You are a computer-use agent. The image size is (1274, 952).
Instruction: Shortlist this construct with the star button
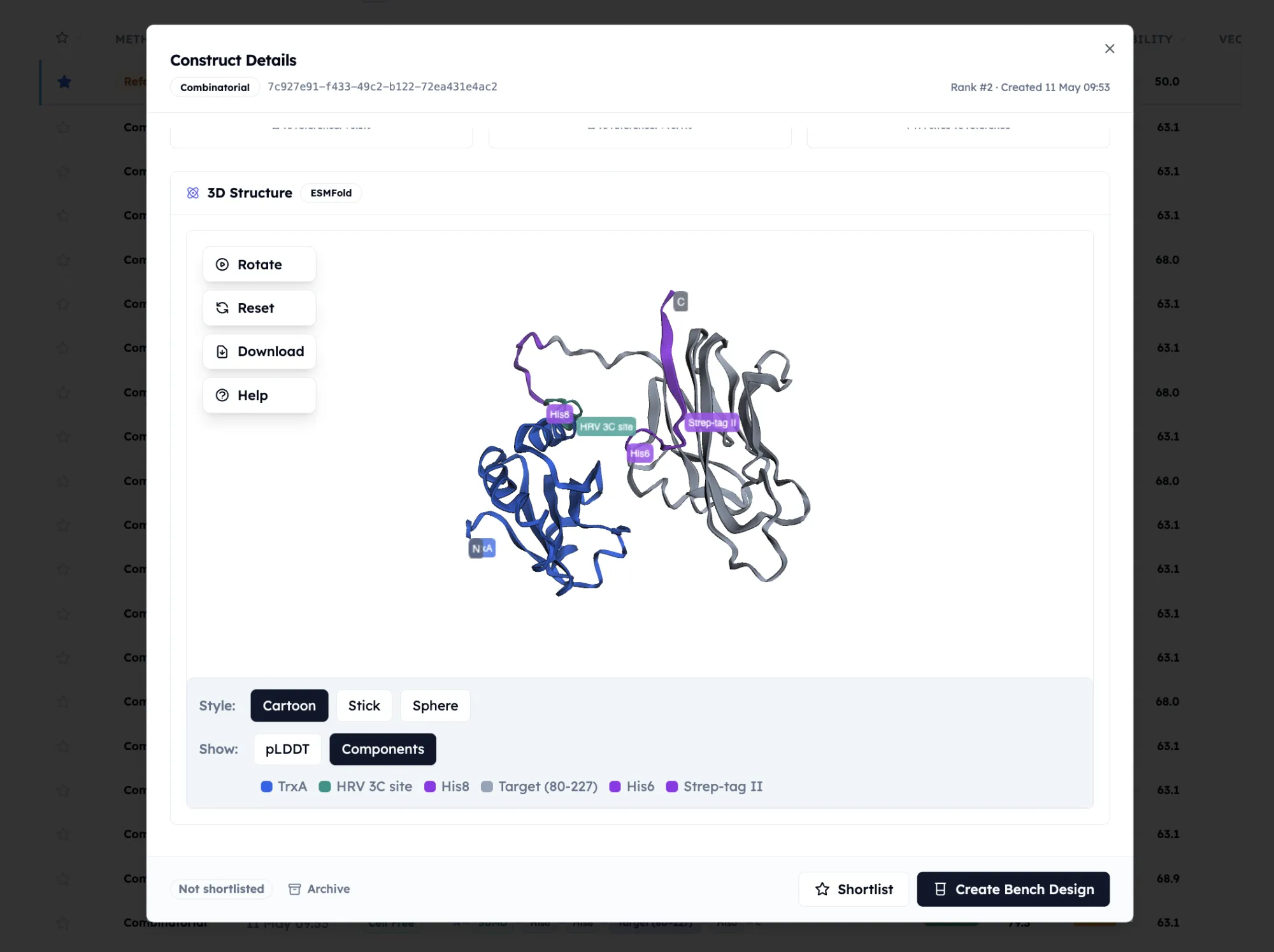pyautogui.click(x=854, y=889)
